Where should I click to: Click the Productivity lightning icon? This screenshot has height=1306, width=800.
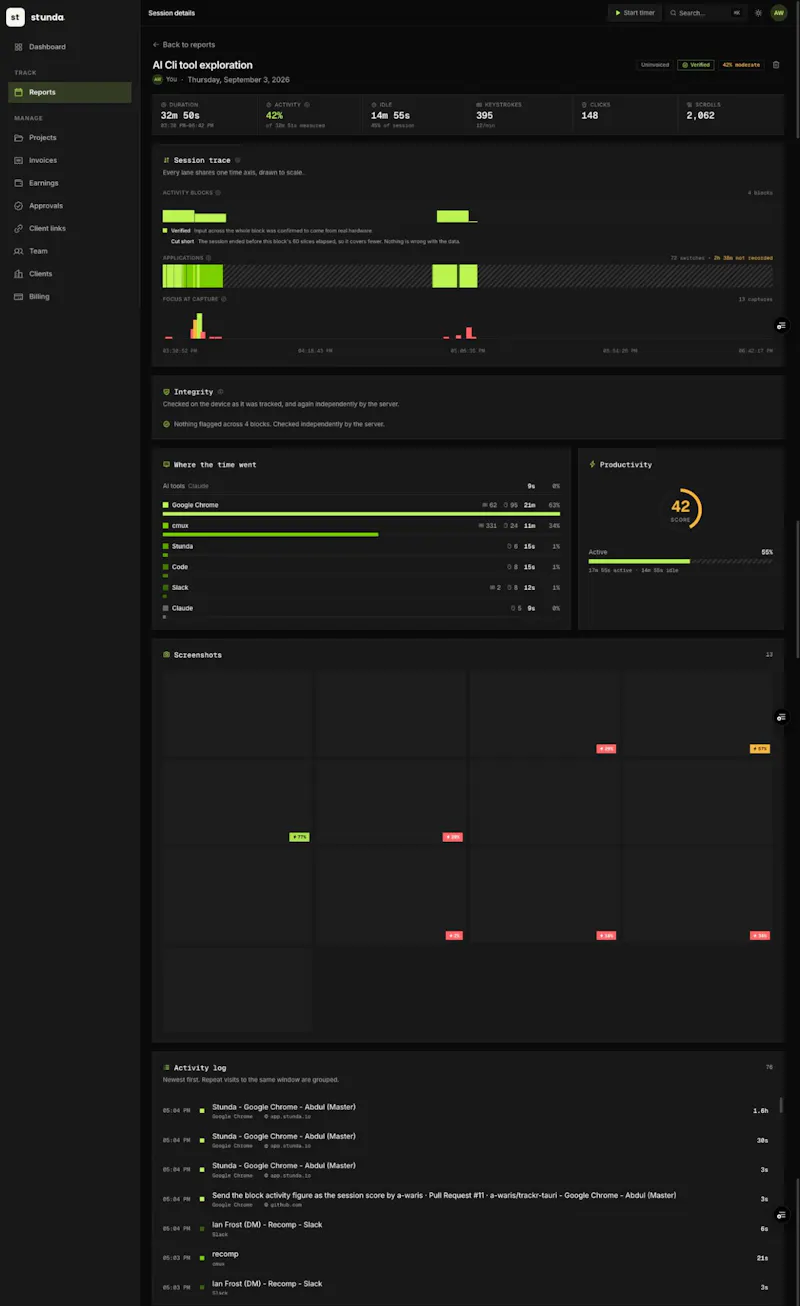tap(592, 465)
